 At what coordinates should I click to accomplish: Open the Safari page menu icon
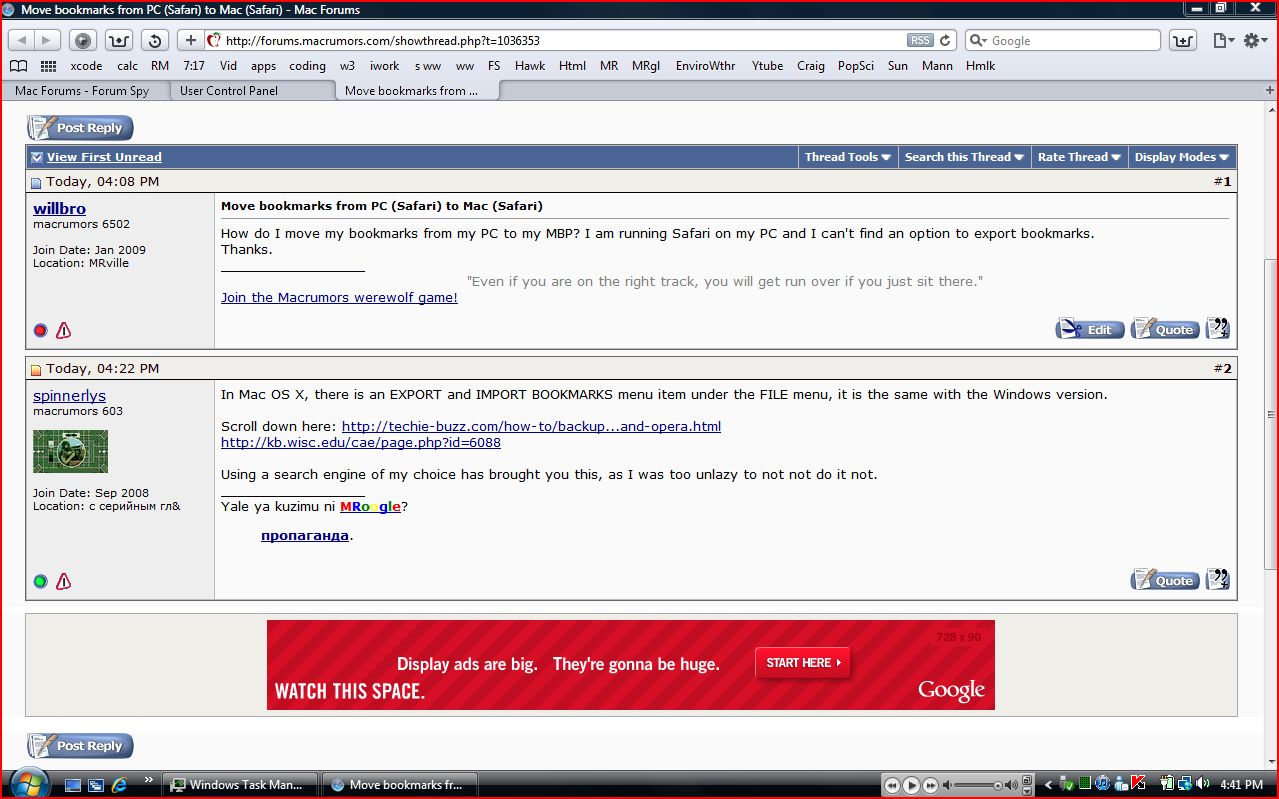pyautogui.click(x=1223, y=40)
